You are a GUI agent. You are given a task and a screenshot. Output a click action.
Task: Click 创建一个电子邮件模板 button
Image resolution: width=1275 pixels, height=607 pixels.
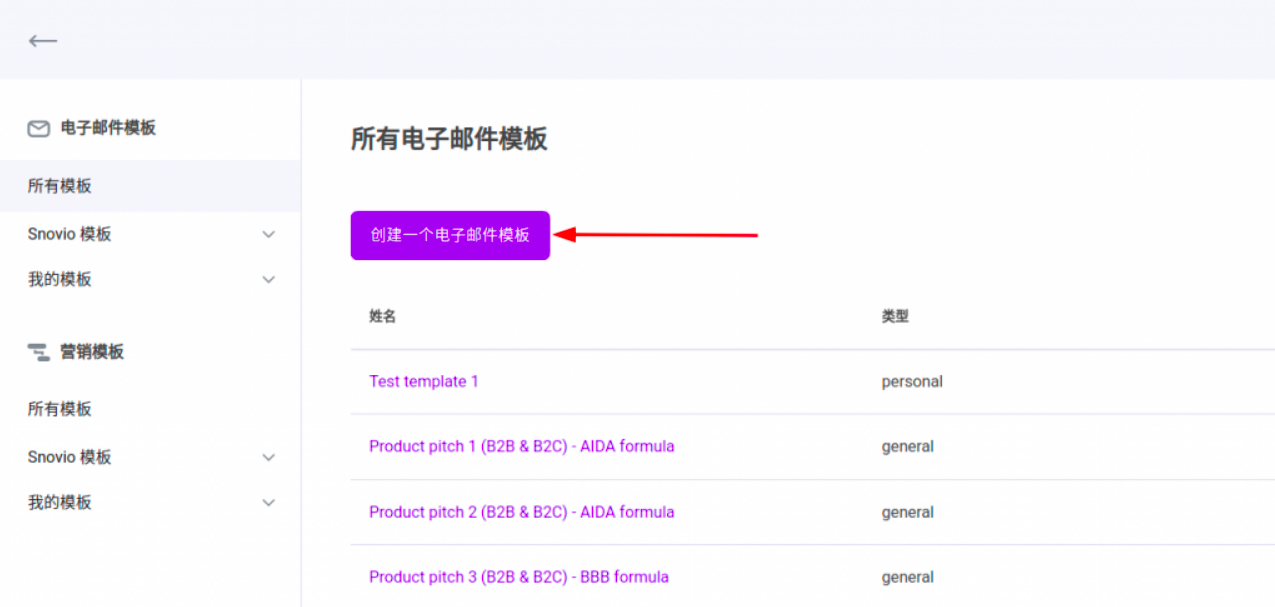tap(450, 235)
